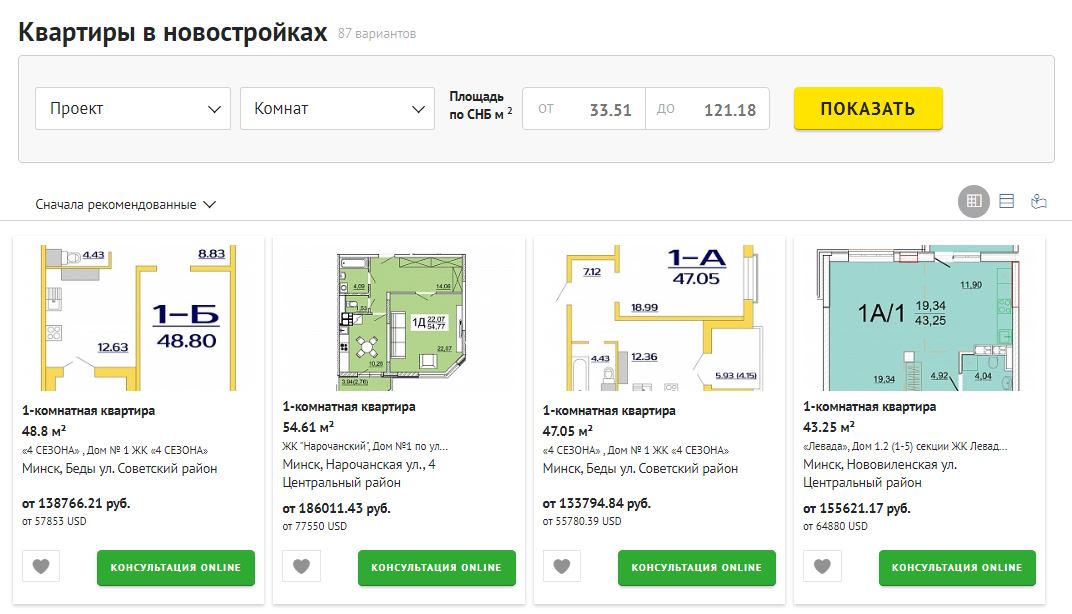Favorite the 54.61 m² apartment

pyautogui.click(x=301, y=567)
